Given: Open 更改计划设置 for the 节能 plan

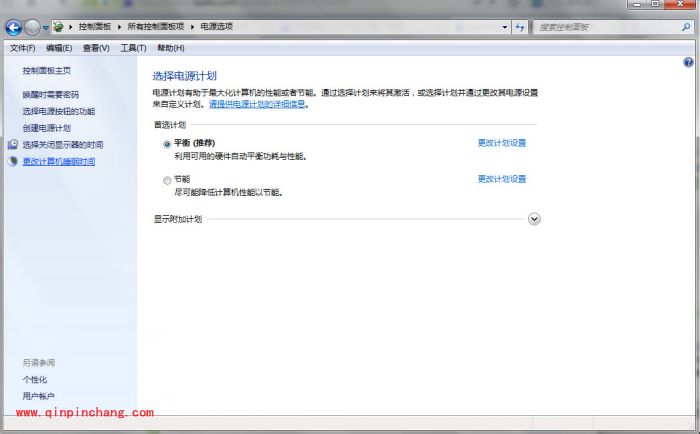Looking at the screenshot, I should pyautogui.click(x=502, y=179).
